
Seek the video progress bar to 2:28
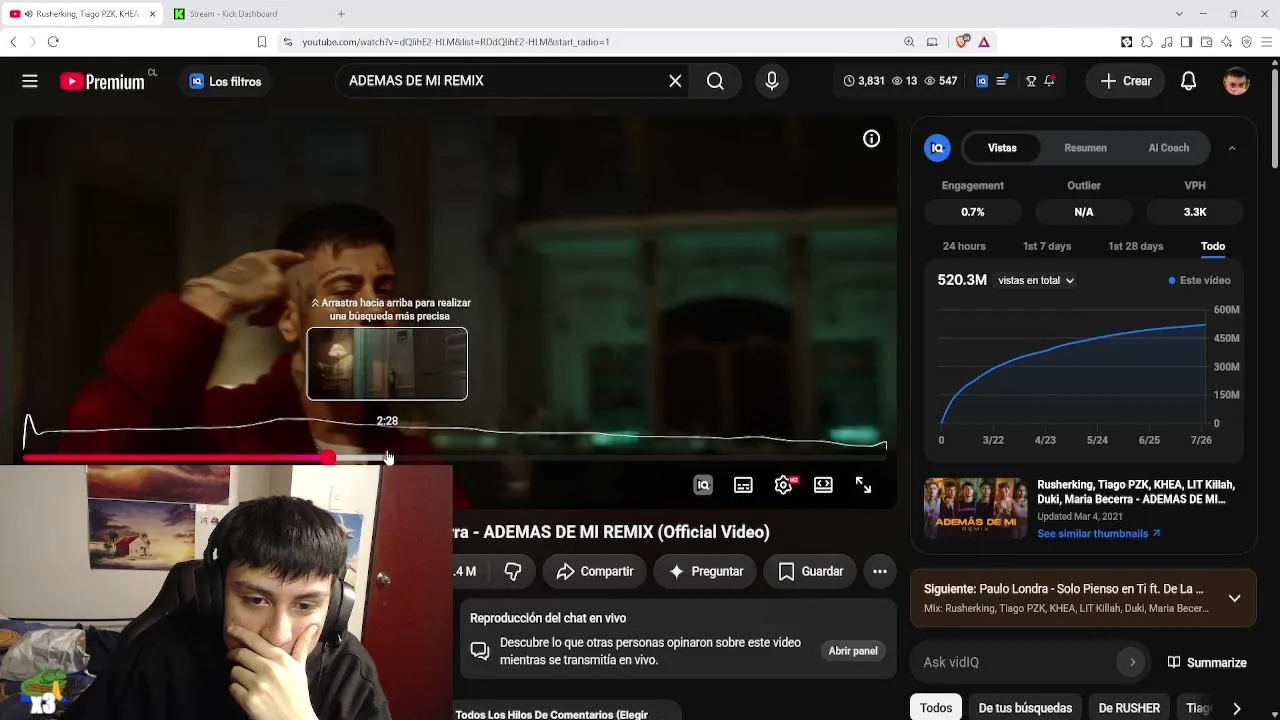coord(388,458)
